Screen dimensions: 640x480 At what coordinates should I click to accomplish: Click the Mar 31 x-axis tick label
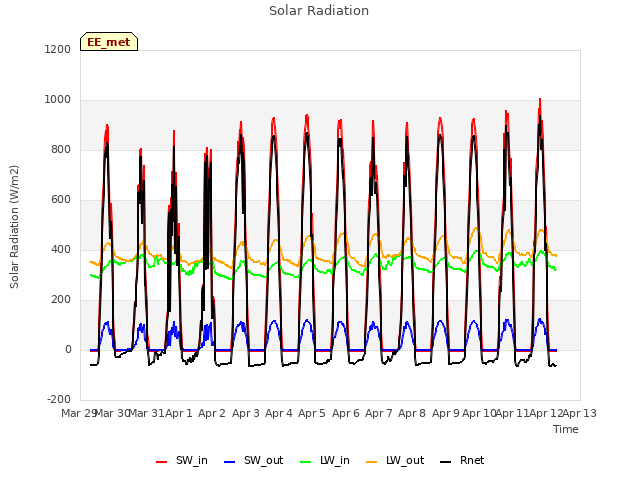(146, 413)
